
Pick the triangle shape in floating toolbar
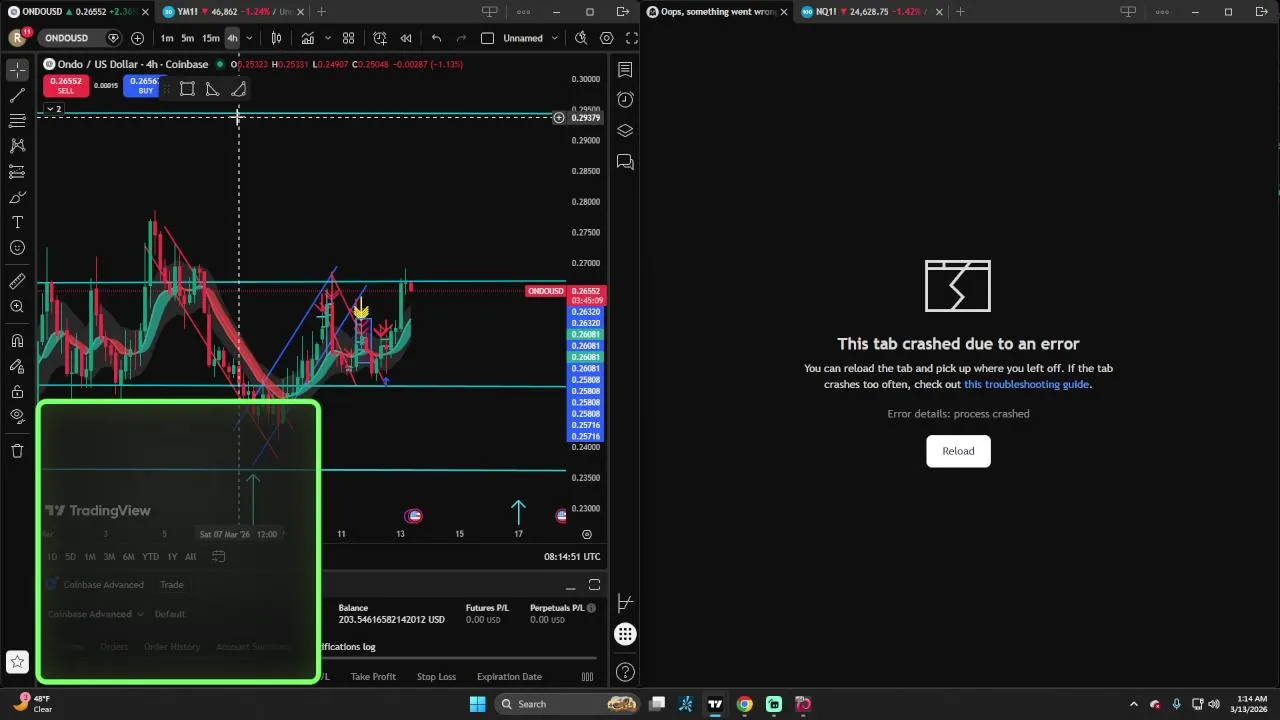(213, 89)
